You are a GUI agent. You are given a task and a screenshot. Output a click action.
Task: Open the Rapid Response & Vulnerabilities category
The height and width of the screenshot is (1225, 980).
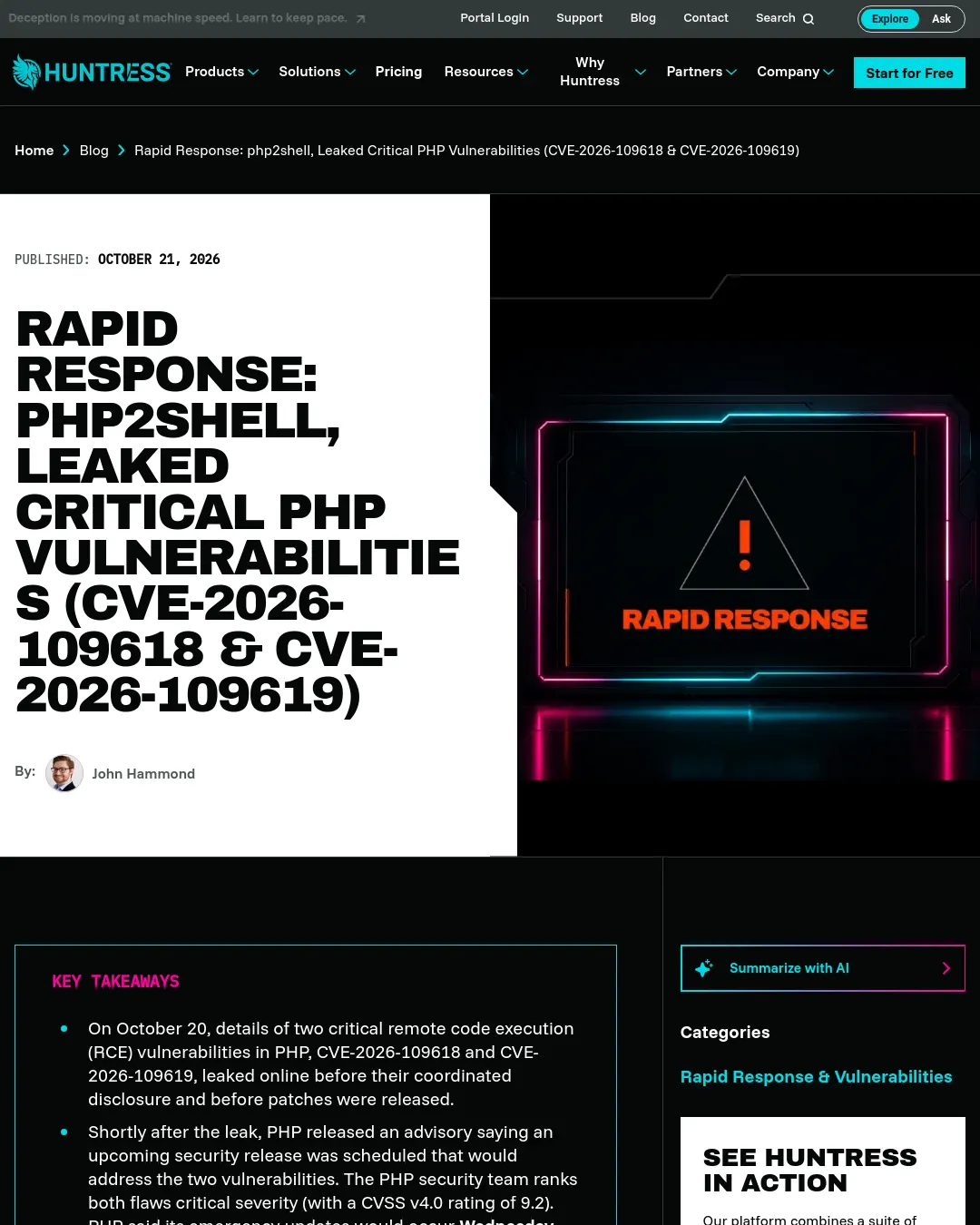[x=817, y=1077]
